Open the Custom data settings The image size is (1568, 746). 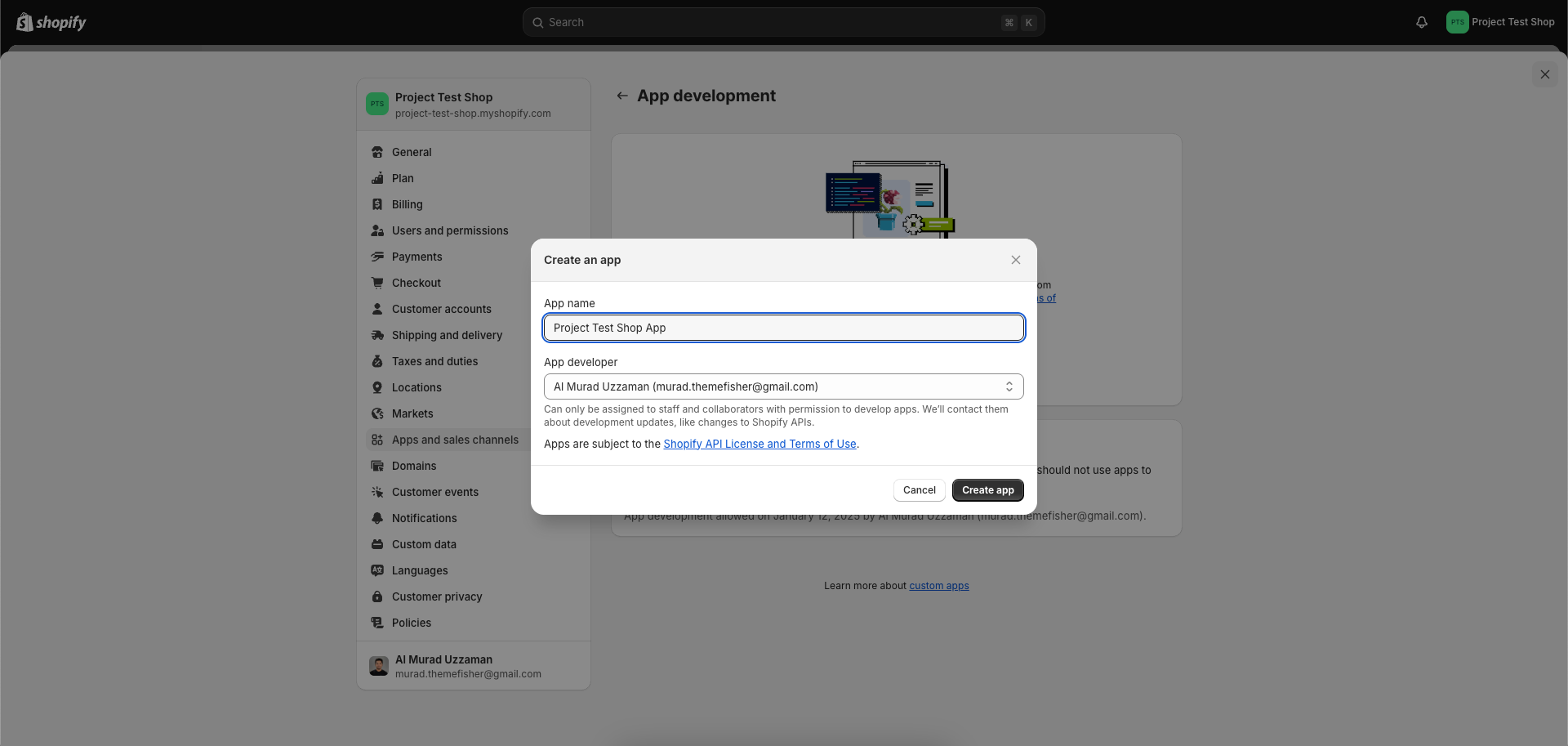click(x=424, y=544)
